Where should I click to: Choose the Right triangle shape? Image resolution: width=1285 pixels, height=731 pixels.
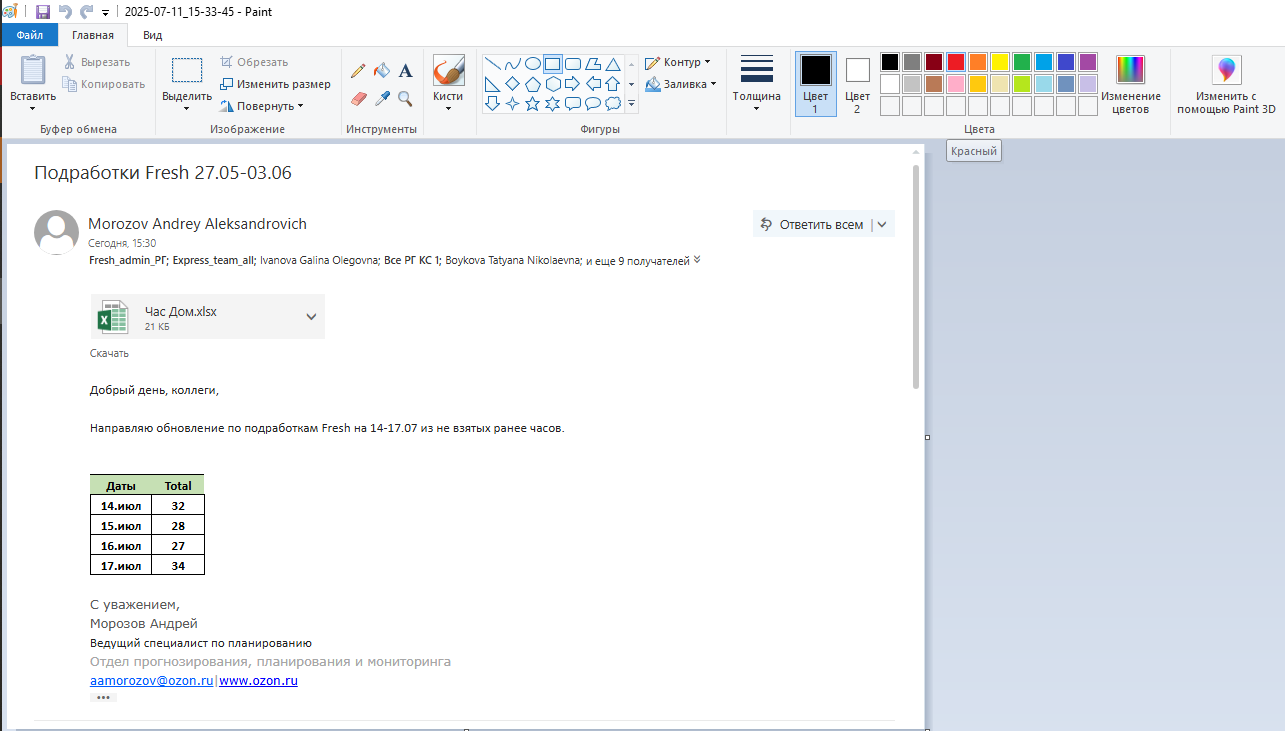click(492, 83)
